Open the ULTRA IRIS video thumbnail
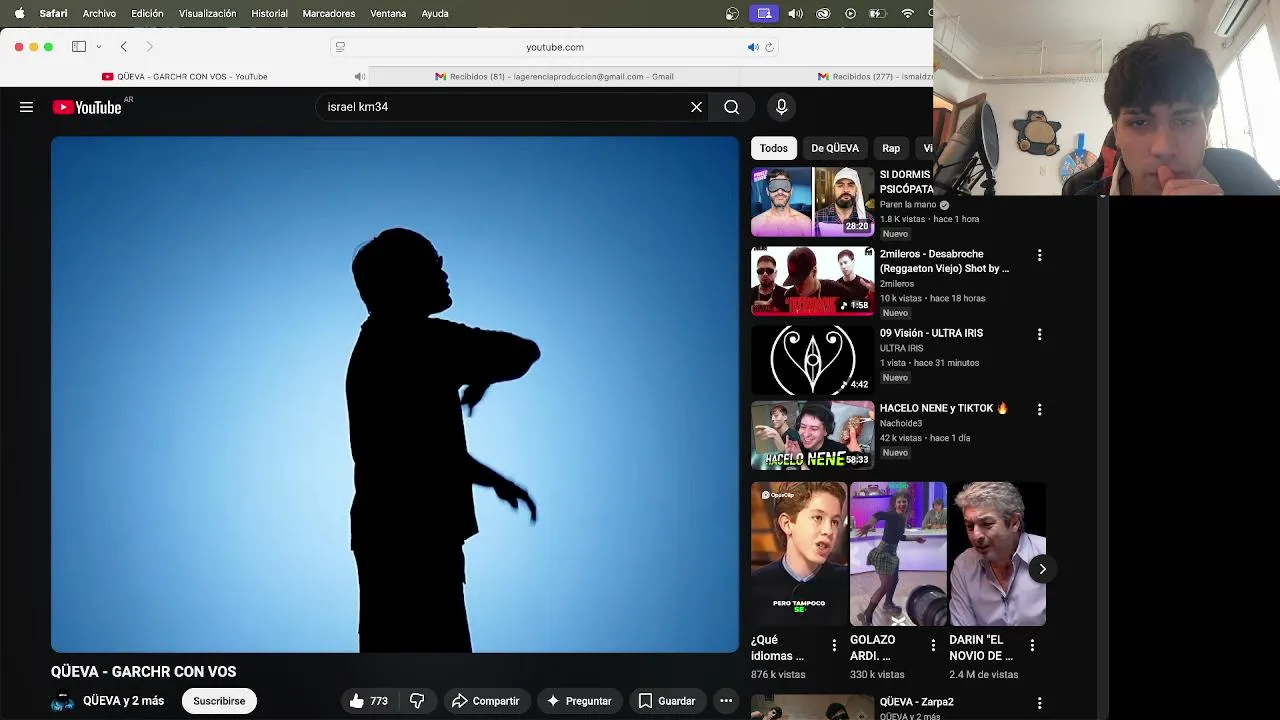 point(812,360)
